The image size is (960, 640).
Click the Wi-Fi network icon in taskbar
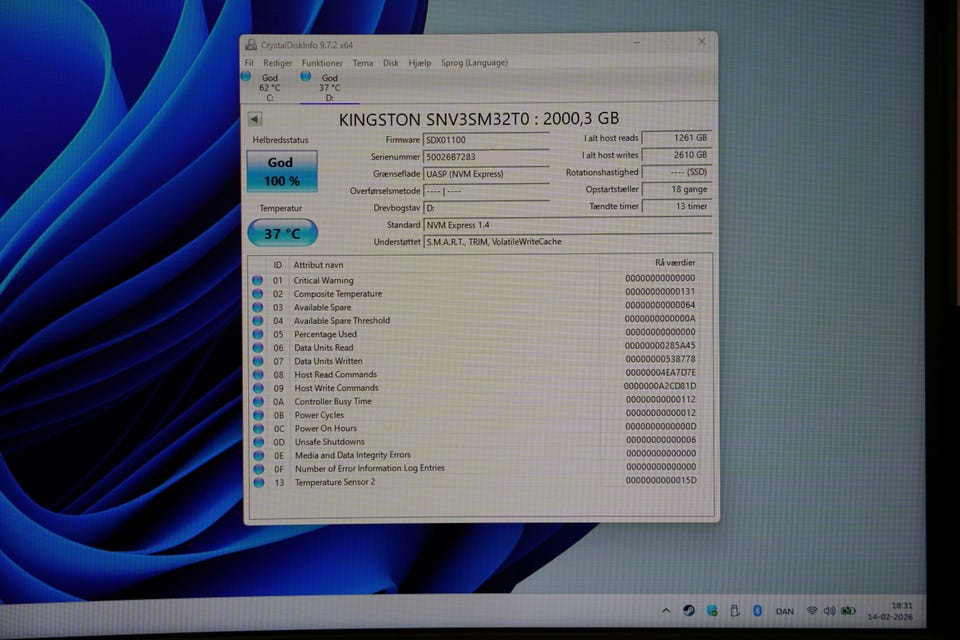pyautogui.click(x=812, y=610)
